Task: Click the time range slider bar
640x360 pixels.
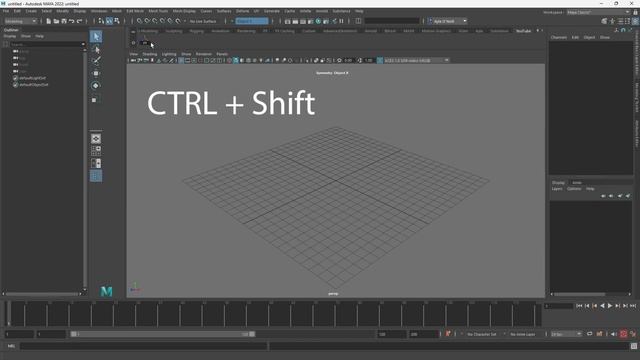Action: [163, 334]
